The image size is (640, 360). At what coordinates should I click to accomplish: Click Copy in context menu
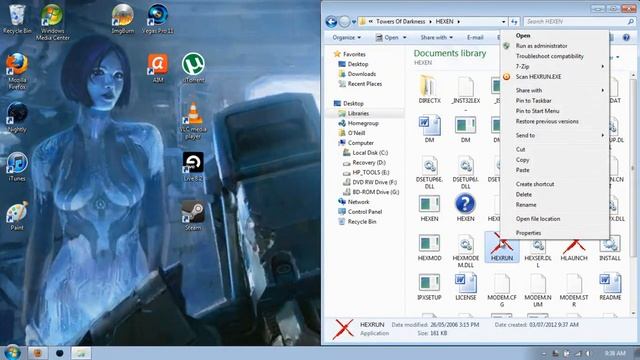(555, 160)
